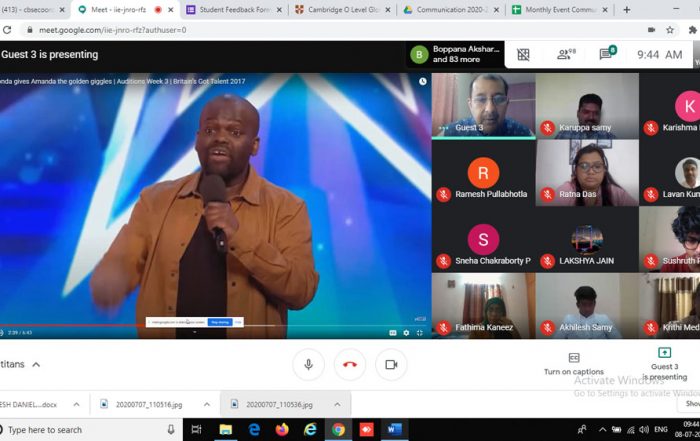The height and width of the screenshot is (441, 700).
Task: Turn on captions
Action: coord(574,364)
